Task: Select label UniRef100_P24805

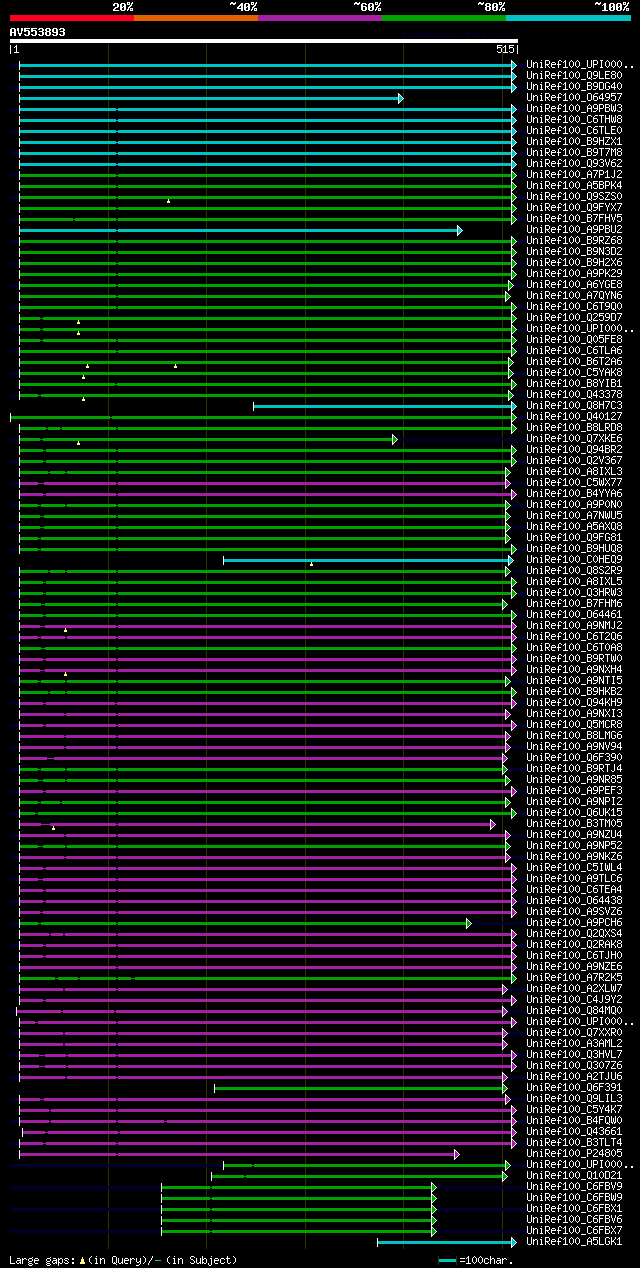Action: [574, 1154]
